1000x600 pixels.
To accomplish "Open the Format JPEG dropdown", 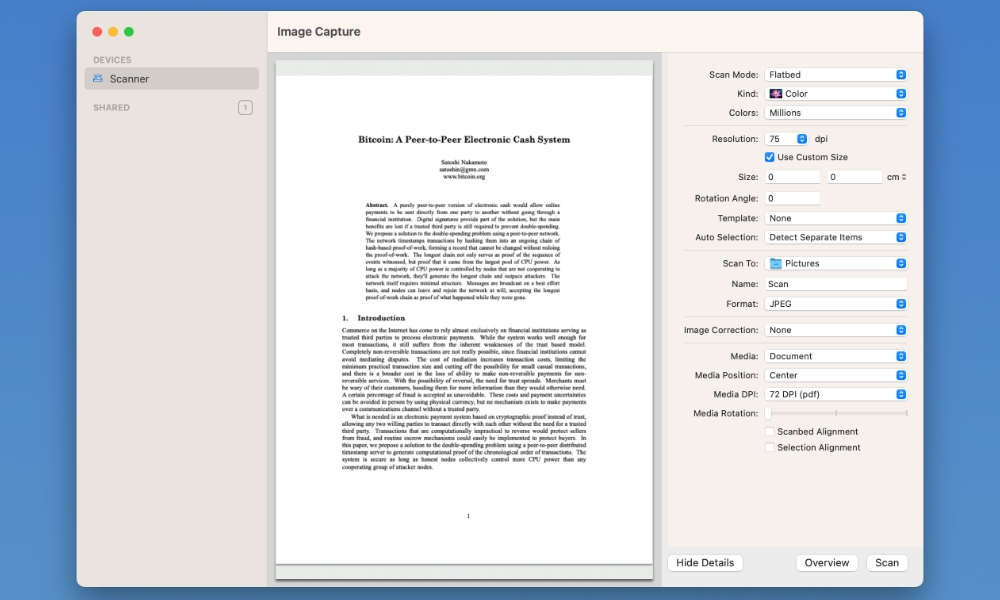I will tap(835, 304).
